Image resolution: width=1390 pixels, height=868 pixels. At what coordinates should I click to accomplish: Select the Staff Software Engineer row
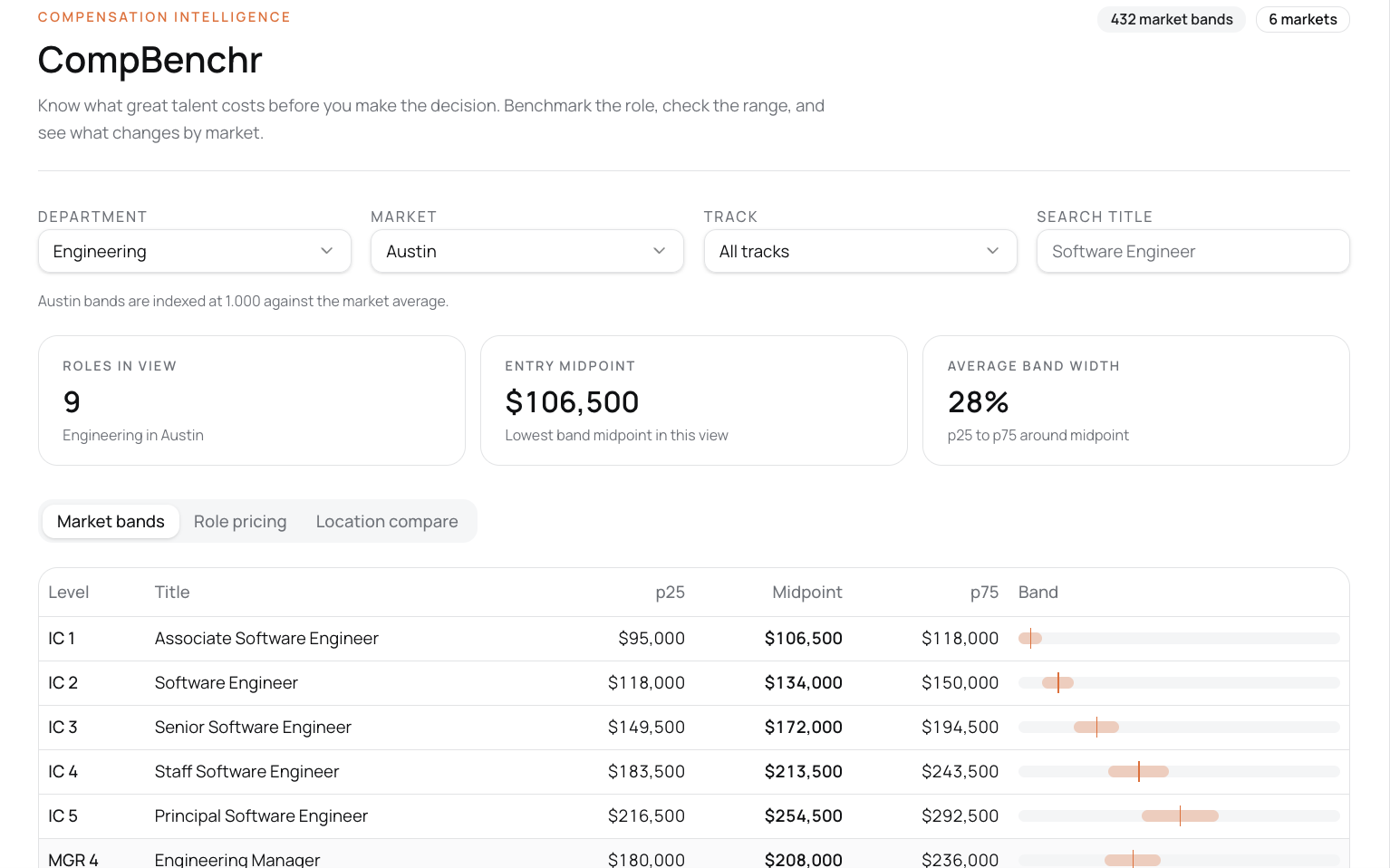pyautogui.click(x=694, y=772)
